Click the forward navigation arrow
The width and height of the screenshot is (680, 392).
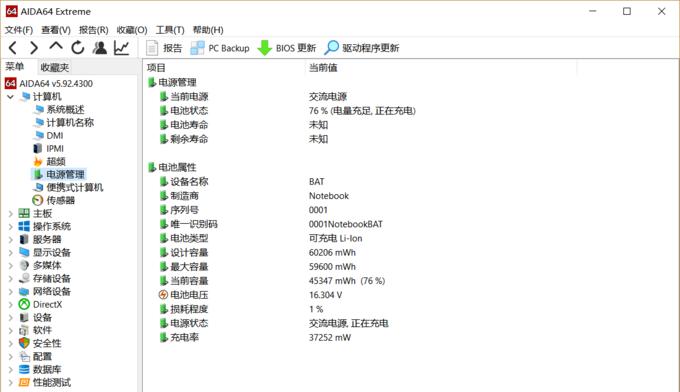tap(34, 48)
